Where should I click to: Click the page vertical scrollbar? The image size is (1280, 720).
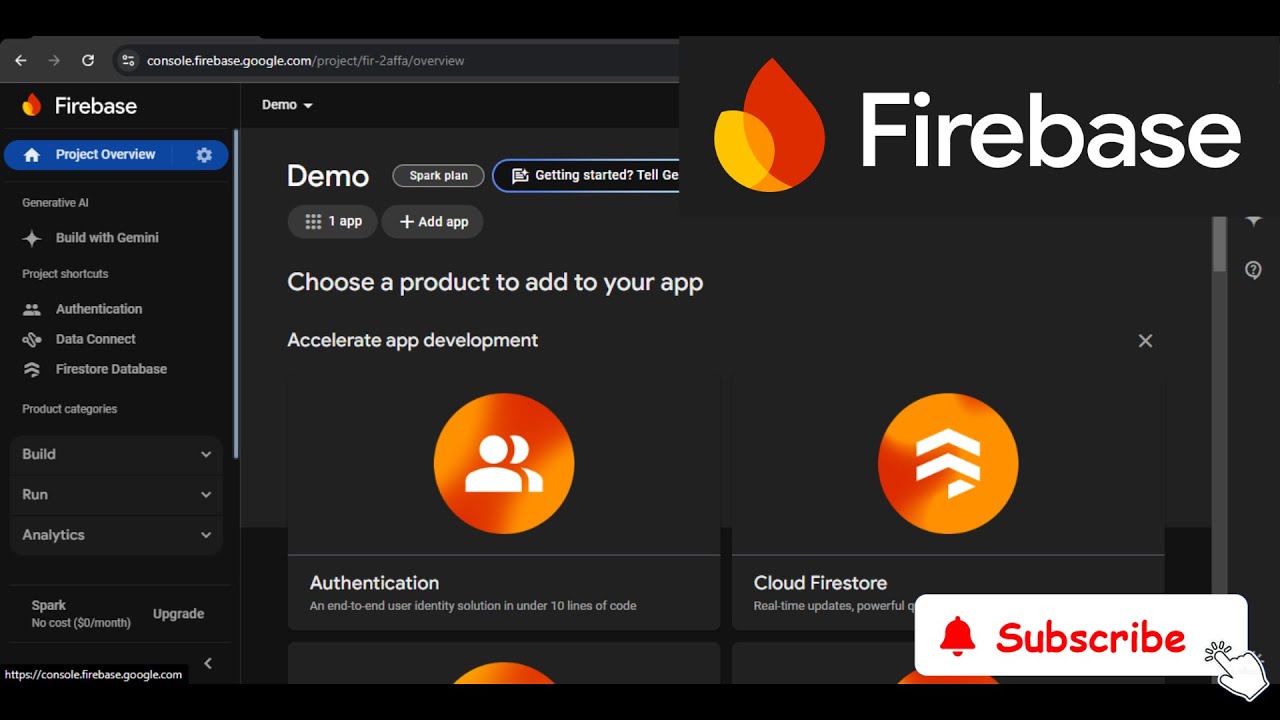(x=1219, y=245)
